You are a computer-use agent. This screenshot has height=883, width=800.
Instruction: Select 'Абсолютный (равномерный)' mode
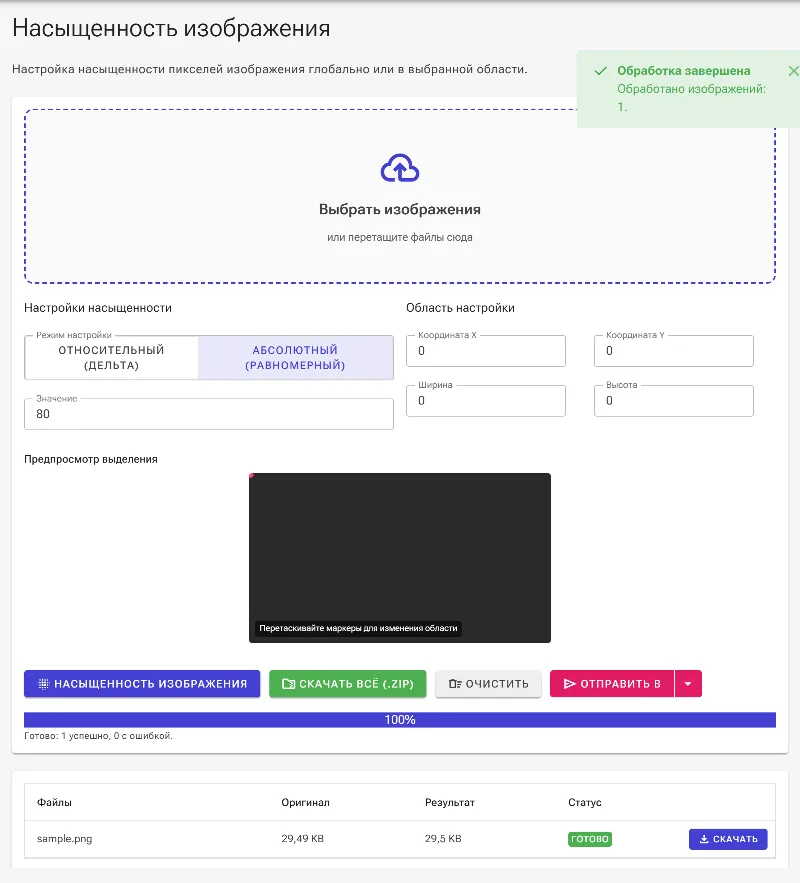(x=296, y=358)
